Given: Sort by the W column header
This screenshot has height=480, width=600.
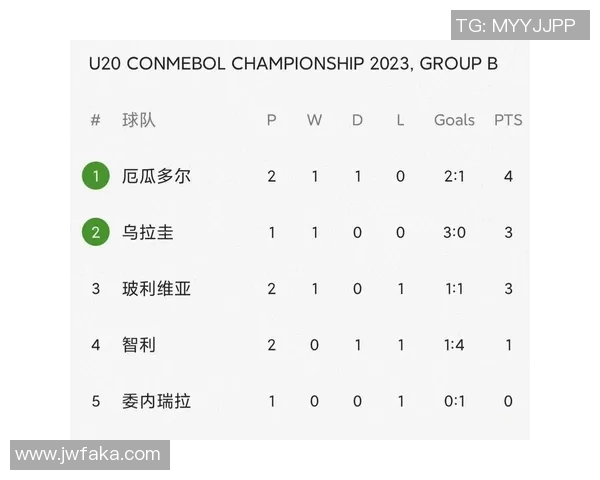Looking at the screenshot, I should [x=314, y=120].
